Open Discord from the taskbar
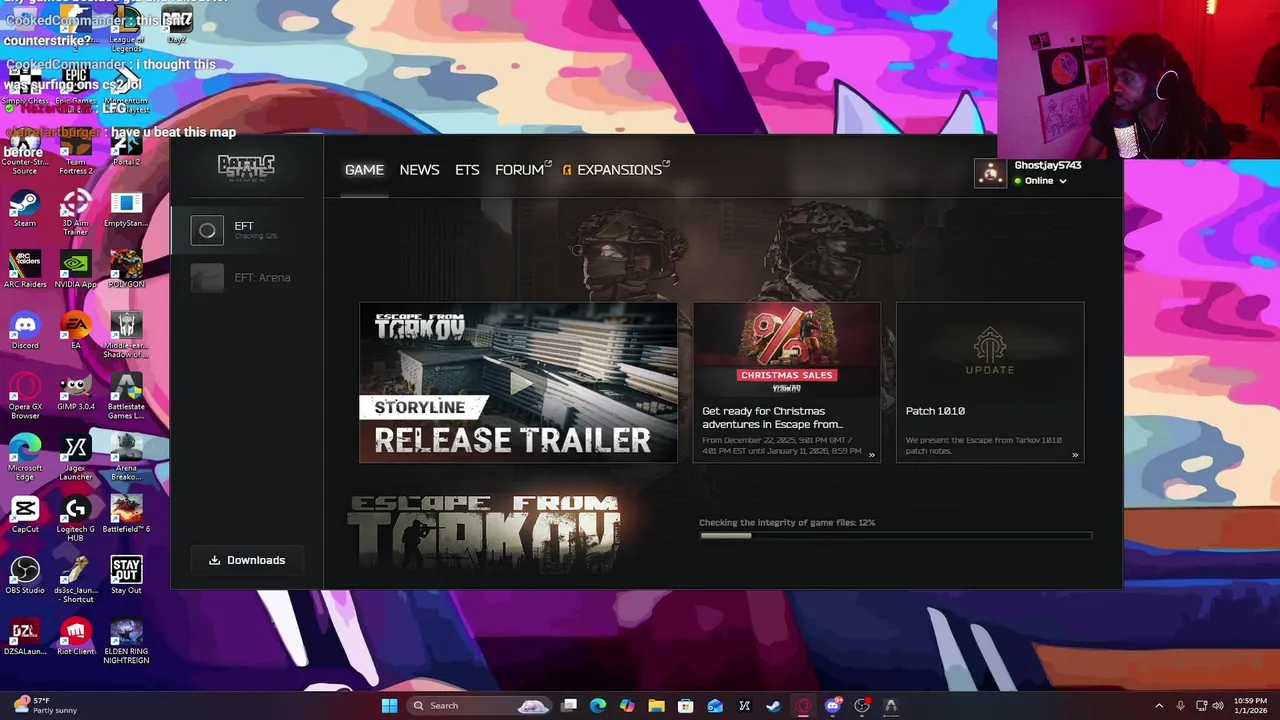 tap(832, 705)
